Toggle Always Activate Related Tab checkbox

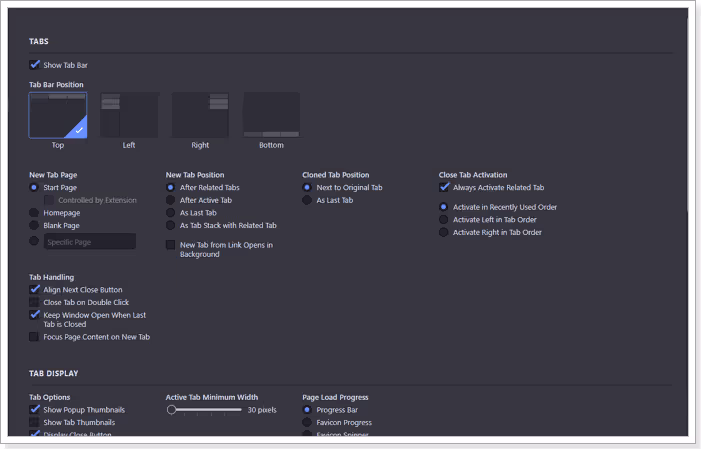tap(444, 187)
